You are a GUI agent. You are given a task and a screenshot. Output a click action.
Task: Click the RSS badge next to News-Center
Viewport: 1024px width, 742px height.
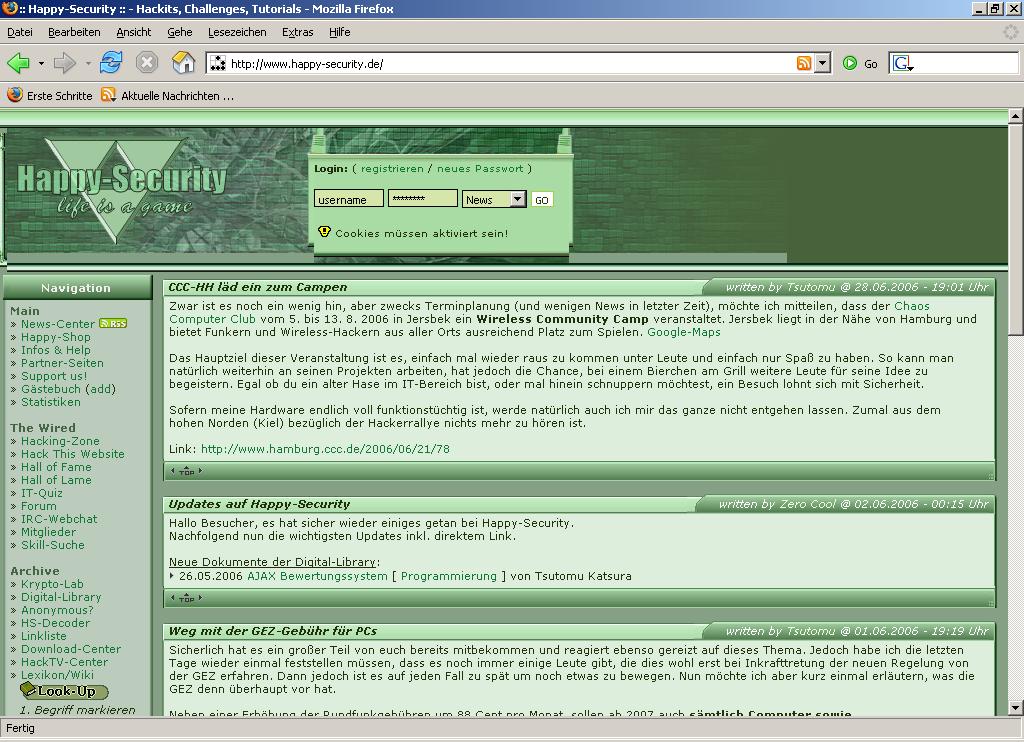pyautogui.click(x=113, y=323)
